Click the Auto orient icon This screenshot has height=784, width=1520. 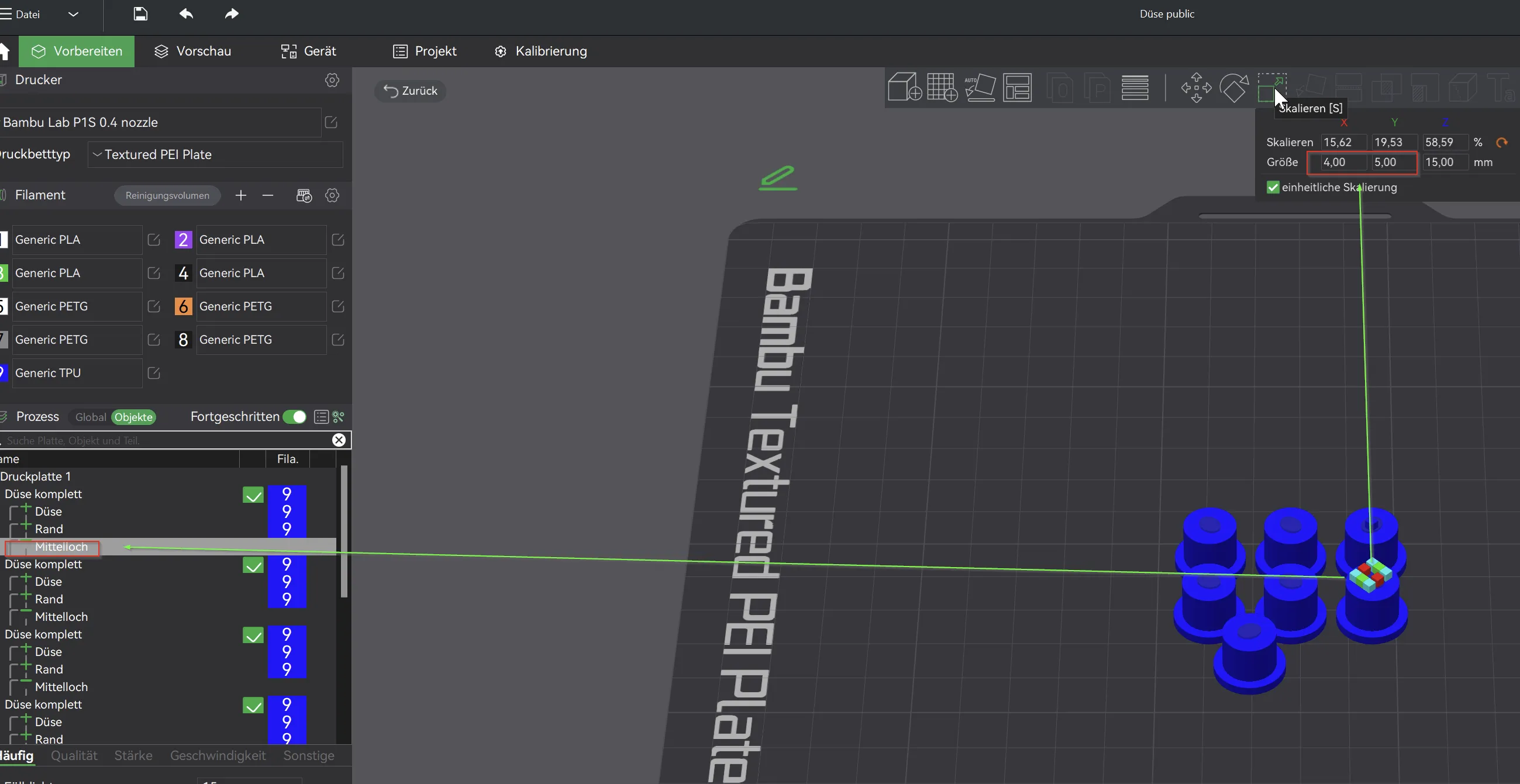[980, 87]
